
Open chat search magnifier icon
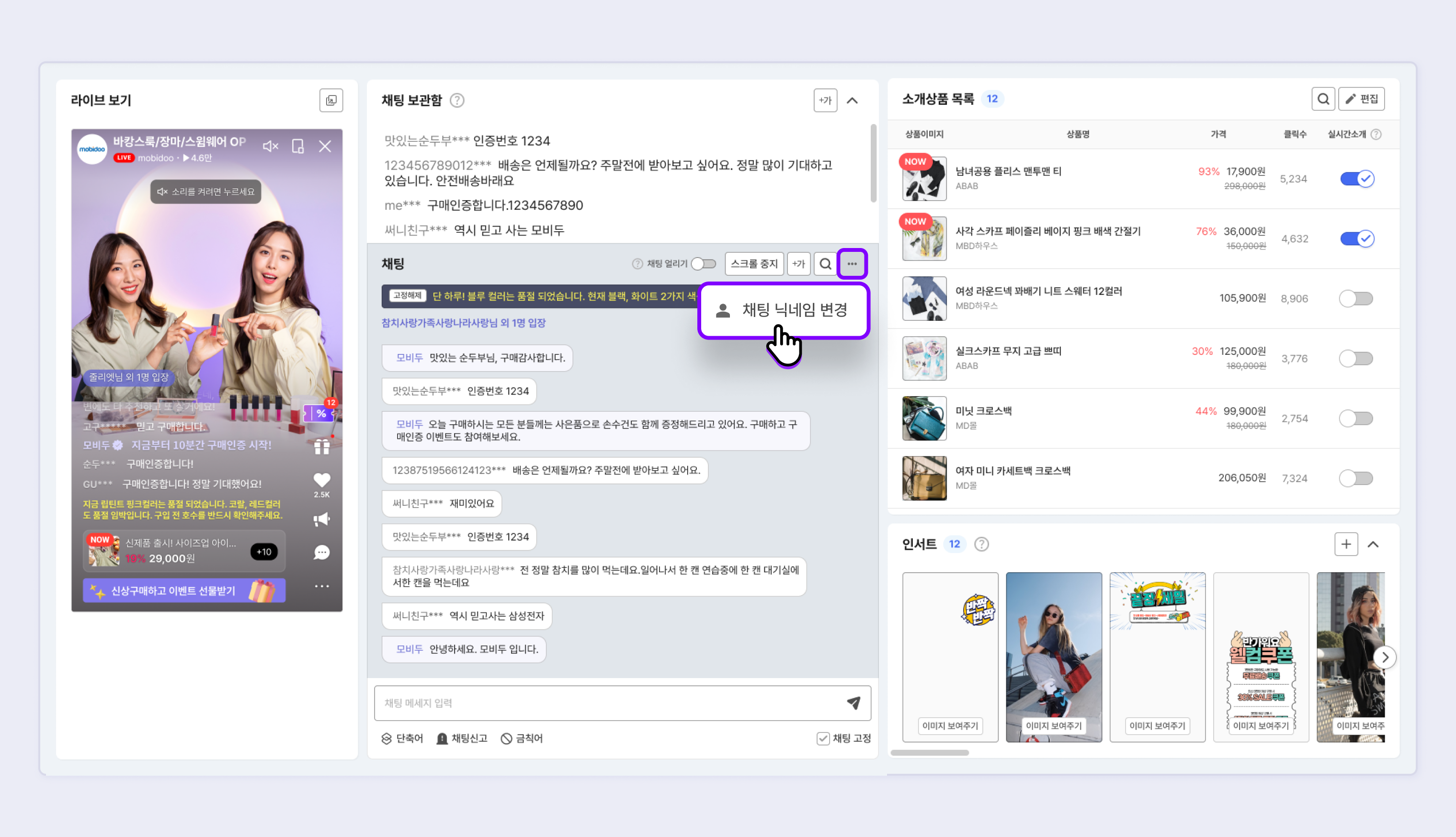(825, 264)
